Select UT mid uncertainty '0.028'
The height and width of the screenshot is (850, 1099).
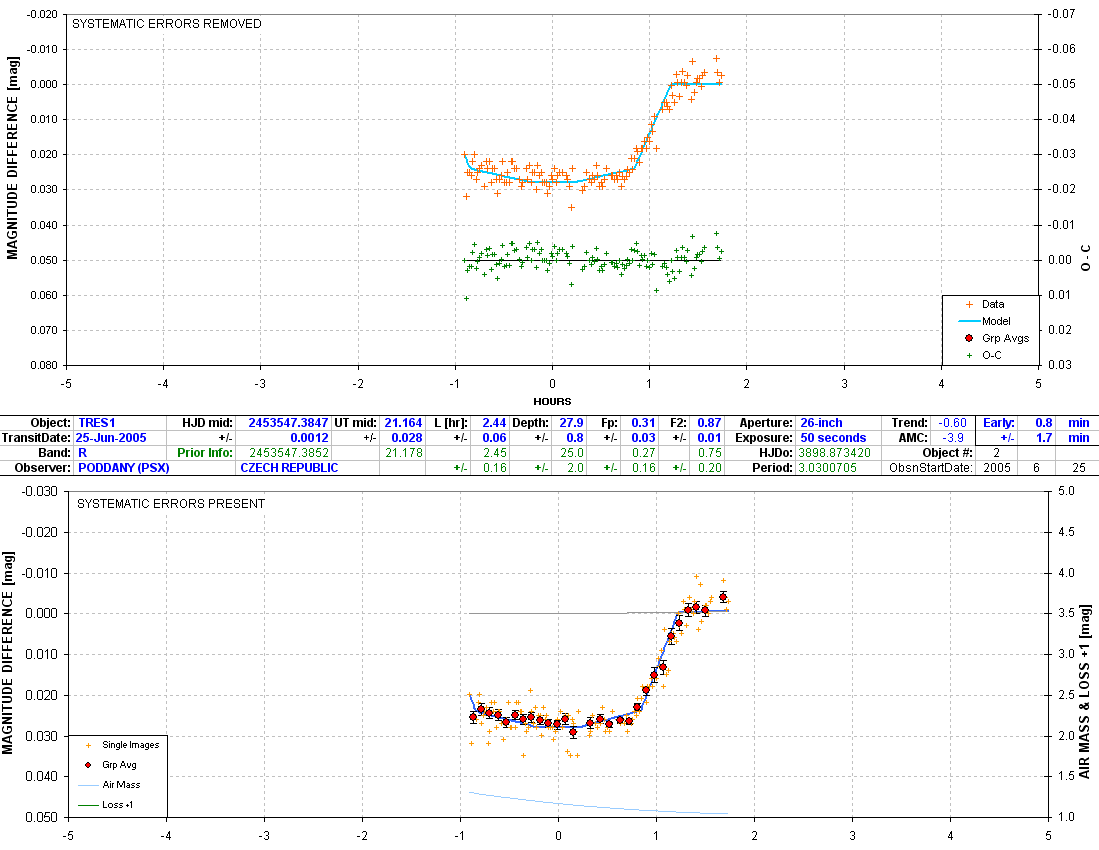[x=407, y=438]
